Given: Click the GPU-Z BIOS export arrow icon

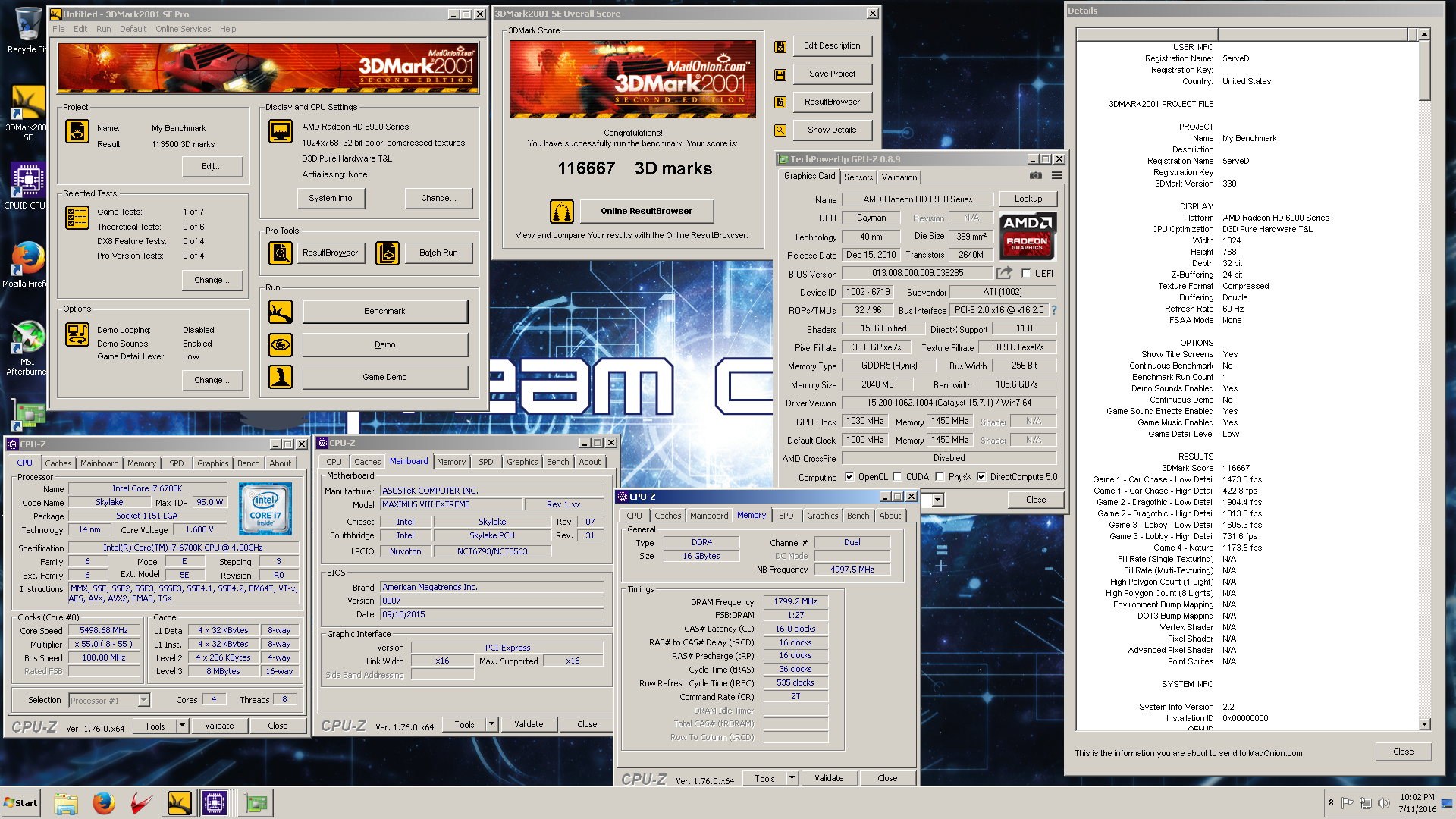Looking at the screenshot, I should (x=1005, y=273).
